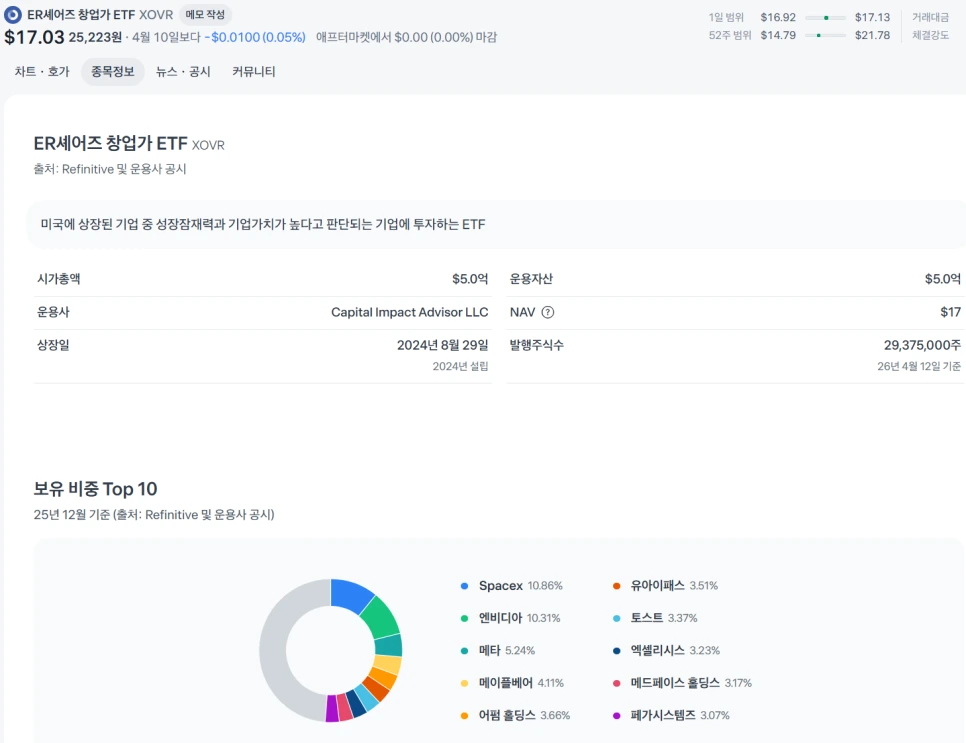Screen dimensions: 966x743
Task: Click the $17.03 current price
Action: point(34,37)
